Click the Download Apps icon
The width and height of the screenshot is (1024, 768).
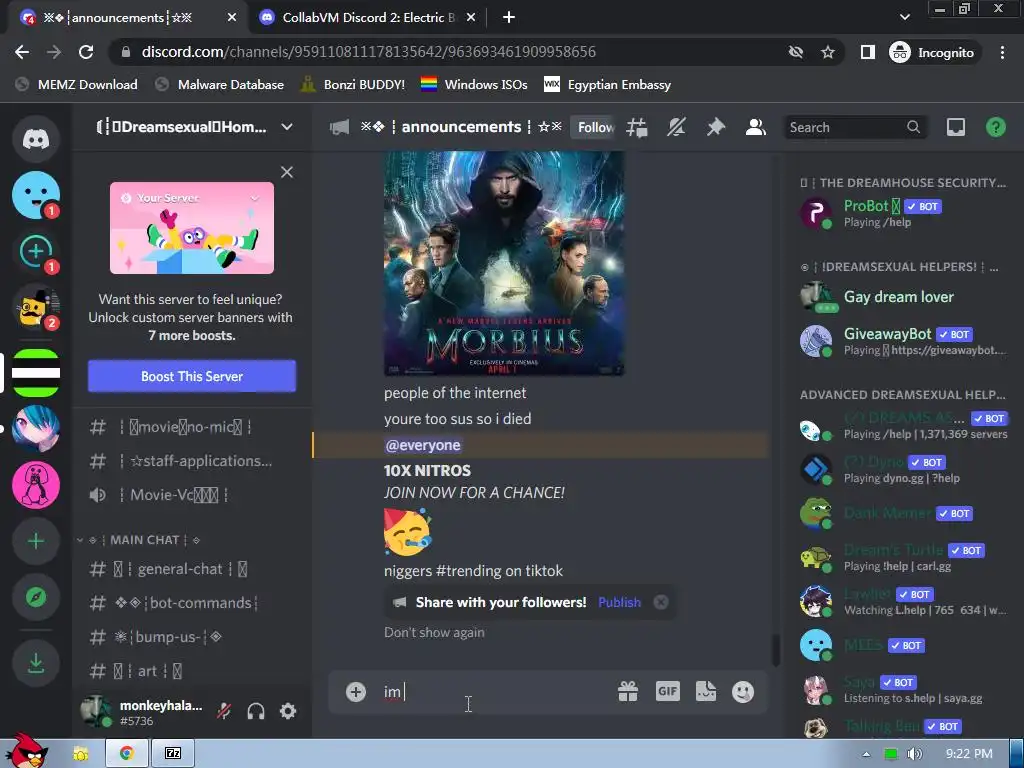36,663
